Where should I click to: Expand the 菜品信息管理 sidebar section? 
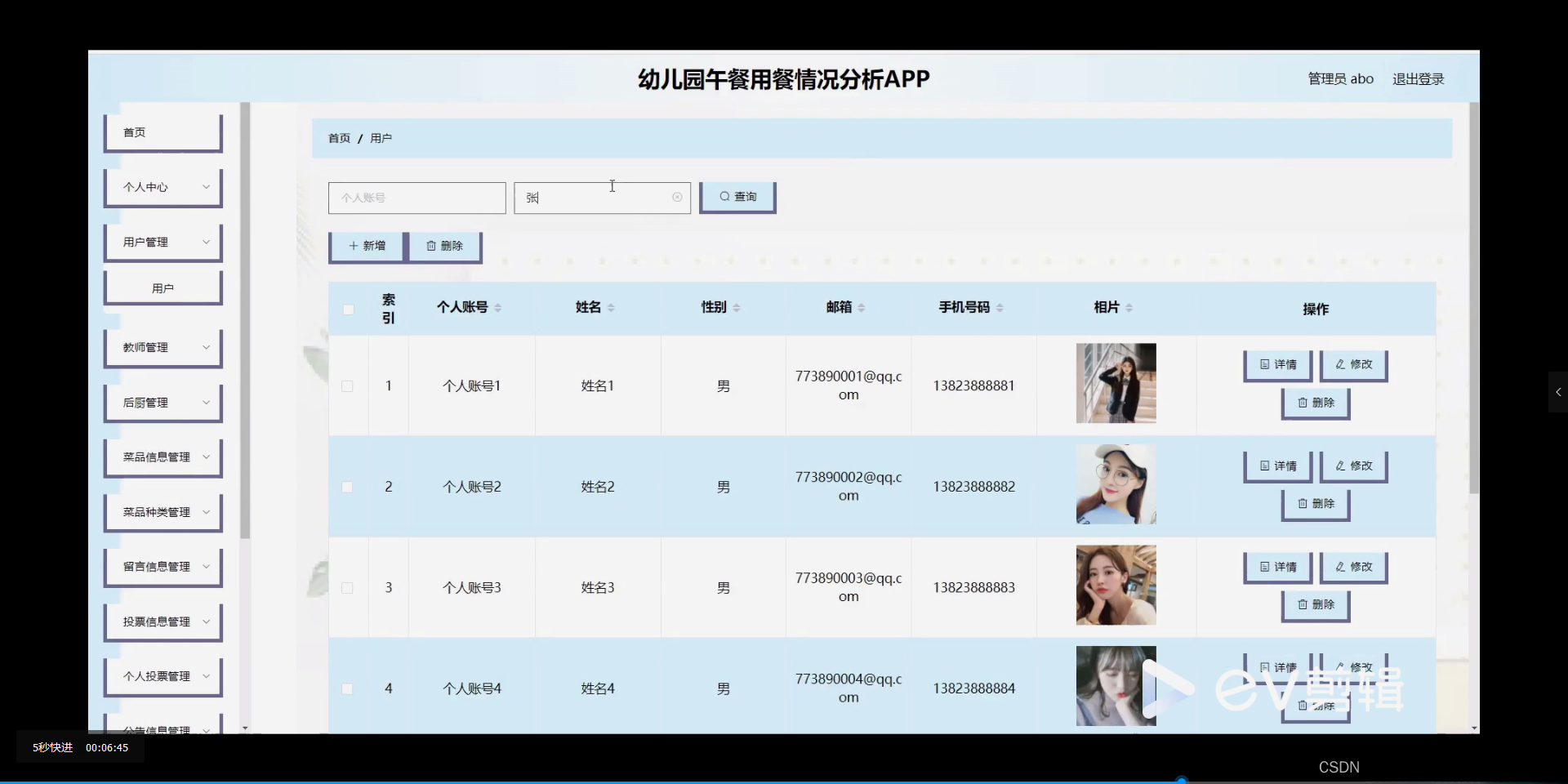pyautogui.click(x=163, y=457)
